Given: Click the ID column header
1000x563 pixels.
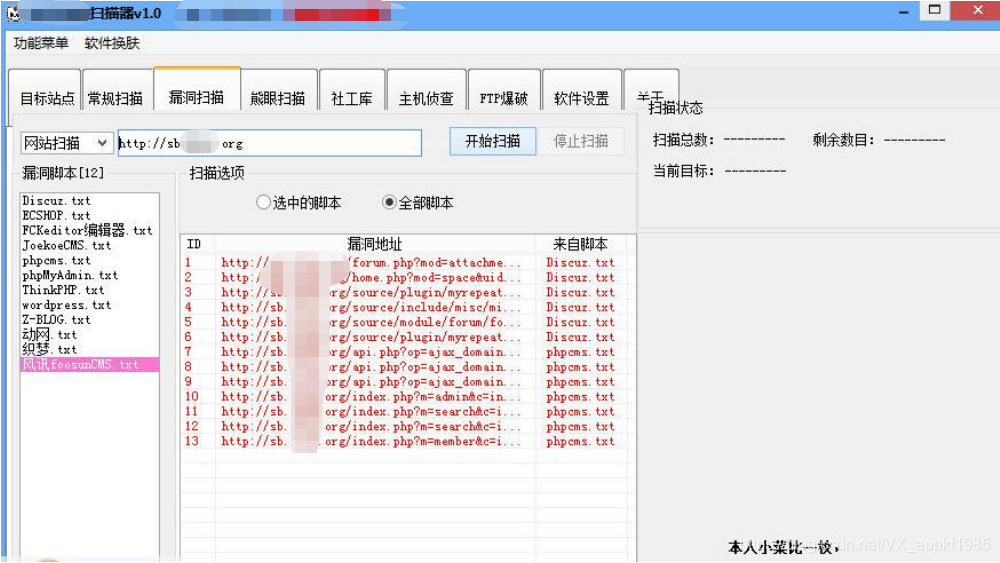Looking at the screenshot, I should click(198, 244).
